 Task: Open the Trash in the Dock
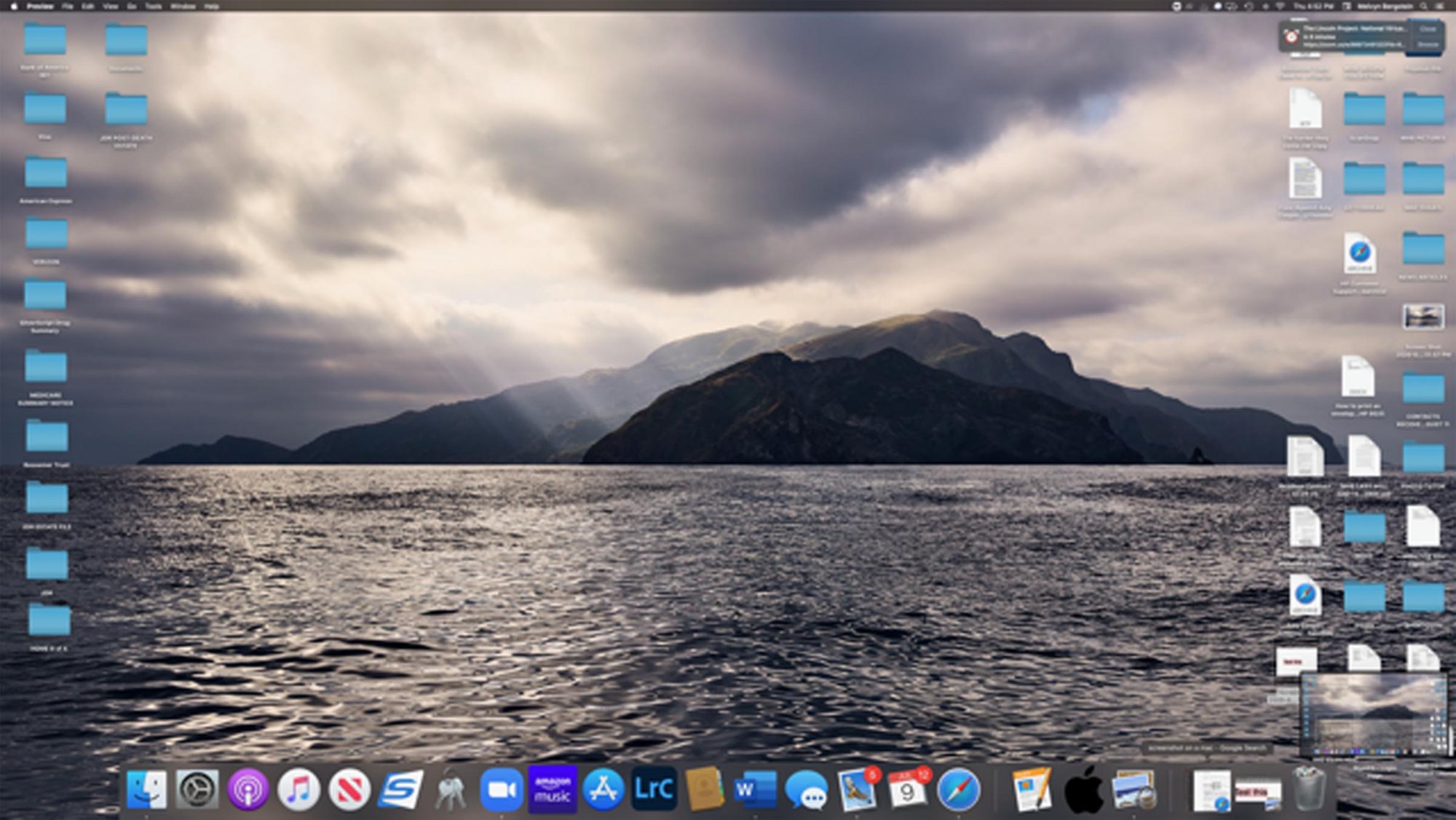pyautogui.click(x=1308, y=789)
